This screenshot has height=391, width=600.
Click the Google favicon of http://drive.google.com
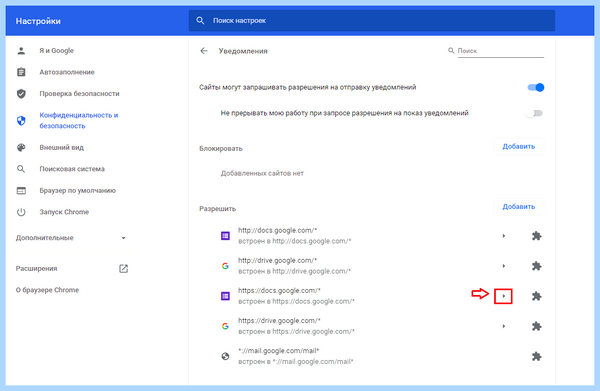pyautogui.click(x=225, y=266)
